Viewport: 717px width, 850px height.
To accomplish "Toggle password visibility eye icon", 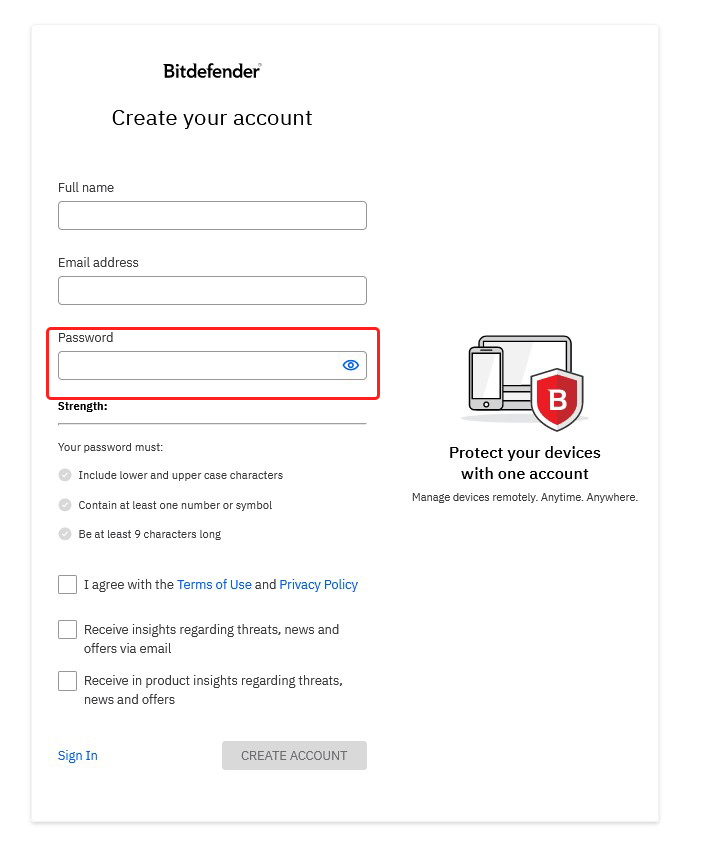I will [351, 365].
